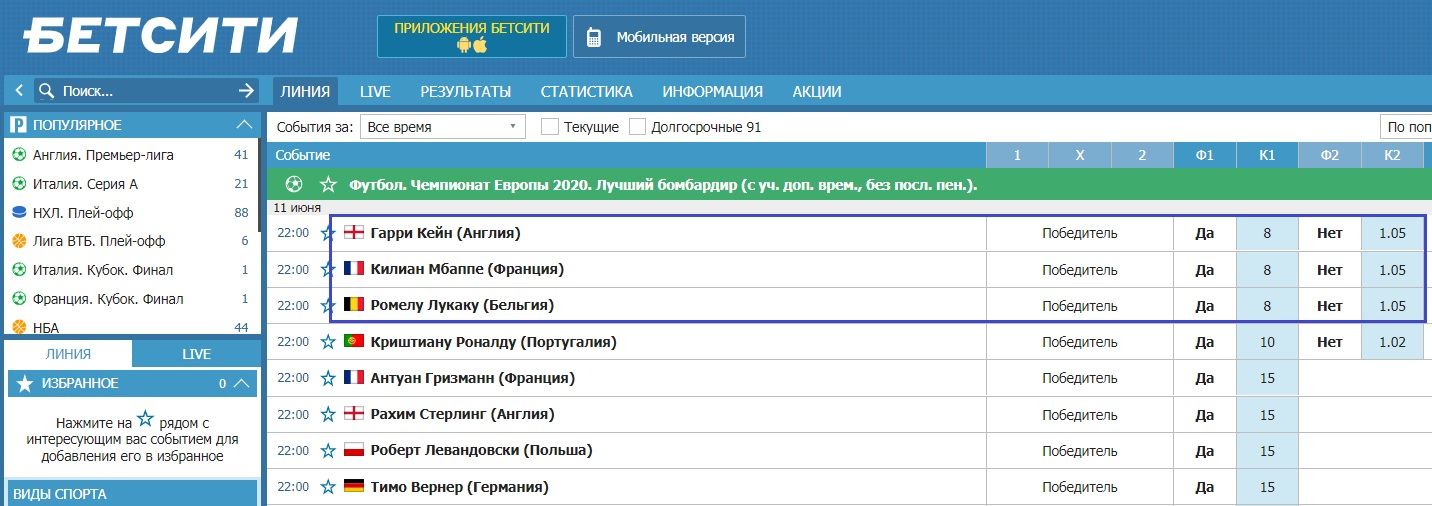Click odds 1.05 for Ромелу Лукаку
Screen dimensions: 1432x506
click(x=1392, y=305)
